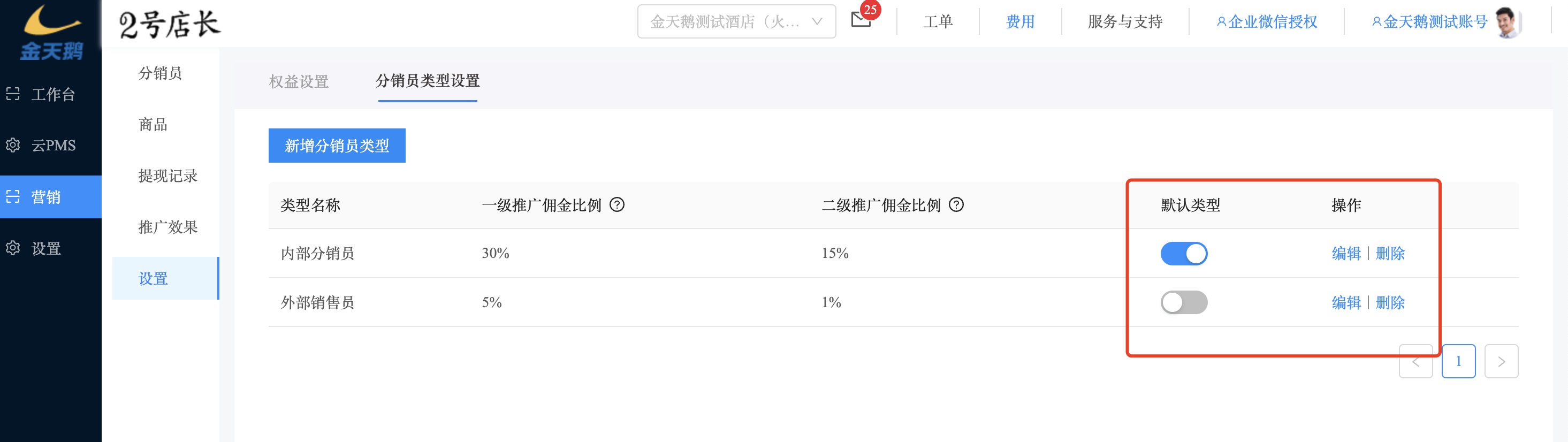Go to next page with the right chevron

1501,361
